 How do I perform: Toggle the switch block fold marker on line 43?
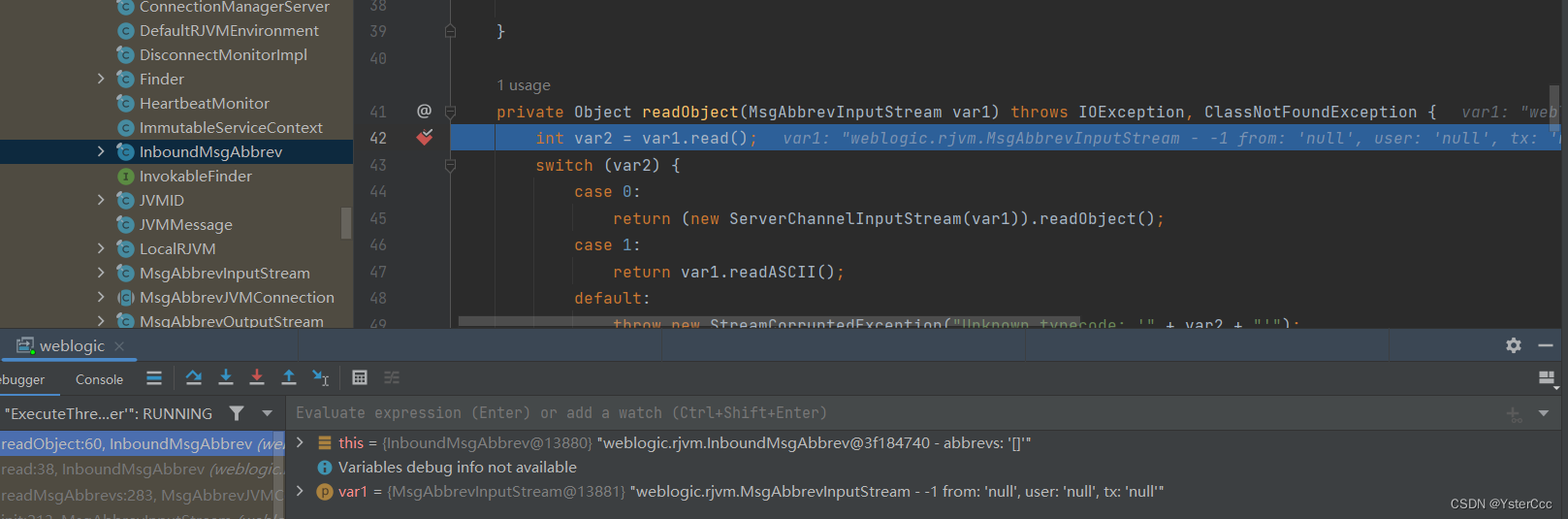[x=450, y=166]
